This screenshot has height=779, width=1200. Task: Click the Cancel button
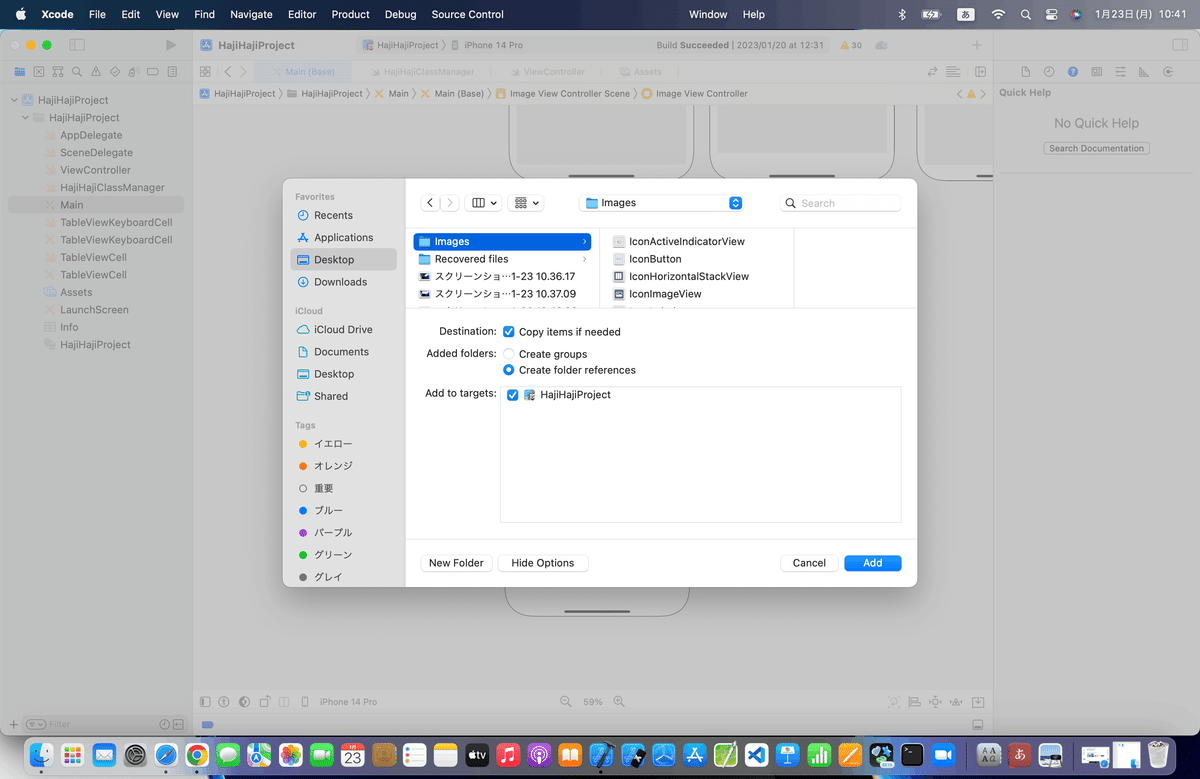pyautogui.click(x=809, y=563)
